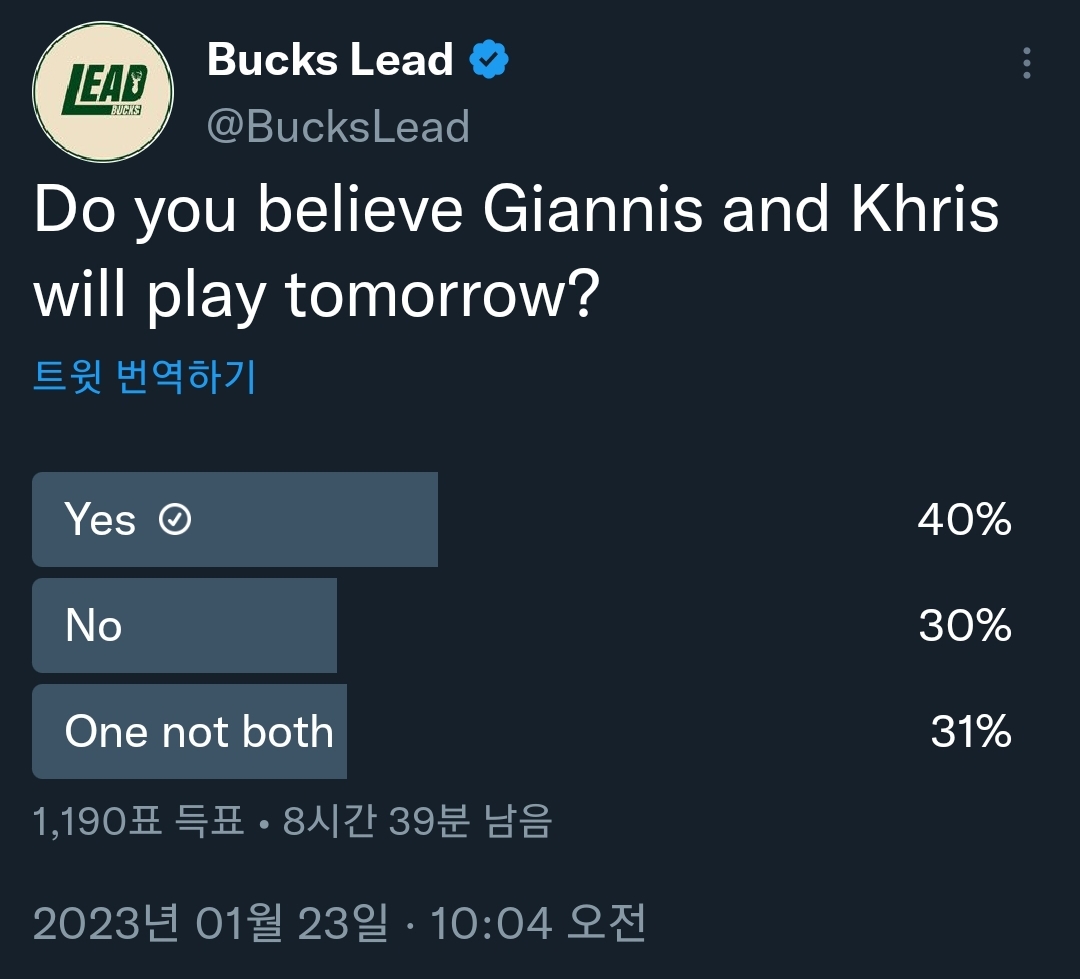Click 트윗 번역하기 to translate the tweet
Viewport: 1080px width, 979px height.
[145, 377]
